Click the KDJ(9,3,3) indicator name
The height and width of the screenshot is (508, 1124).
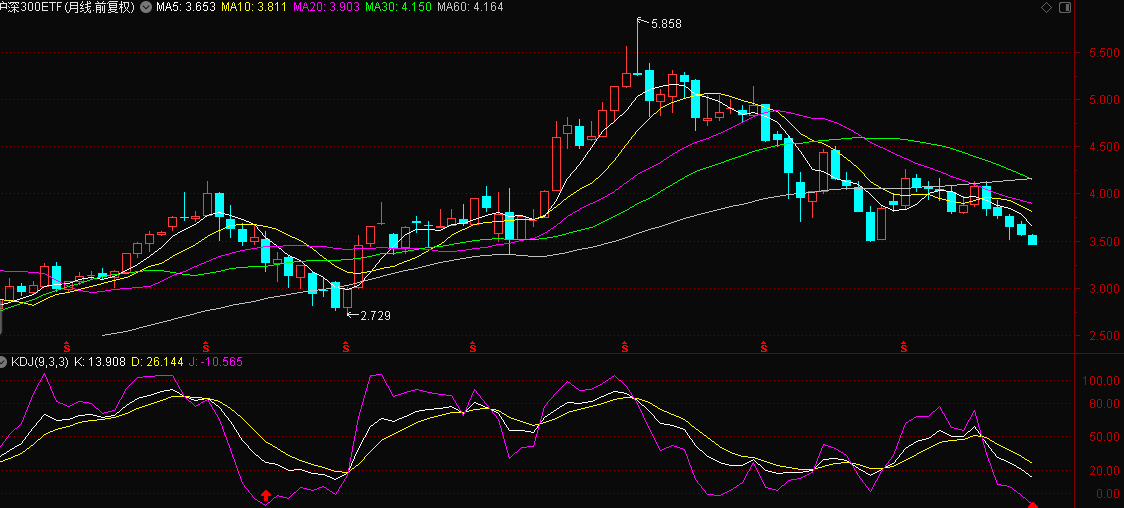point(40,361)
